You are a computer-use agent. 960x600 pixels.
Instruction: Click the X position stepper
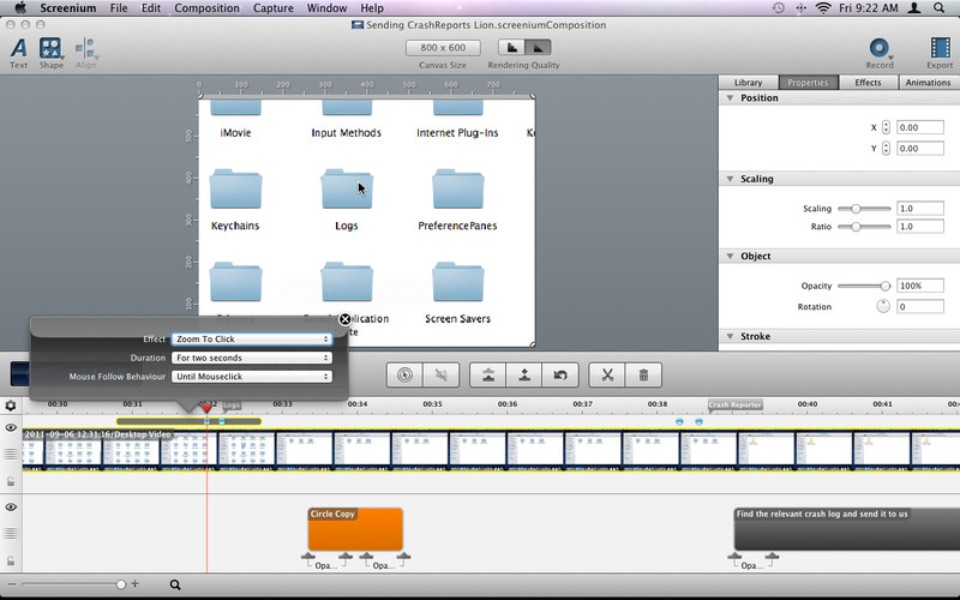886,127
